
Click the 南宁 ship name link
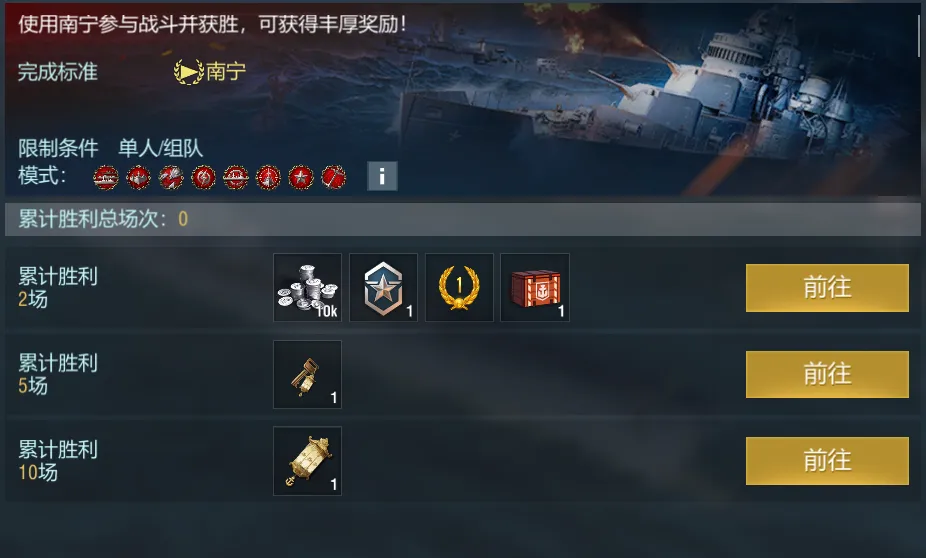coord(226,72)
